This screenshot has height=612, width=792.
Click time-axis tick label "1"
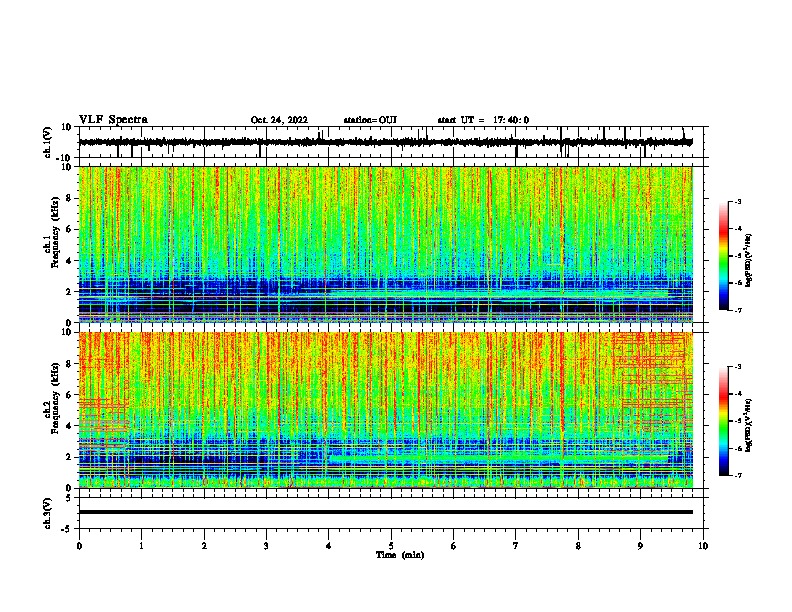click(142, 546)
